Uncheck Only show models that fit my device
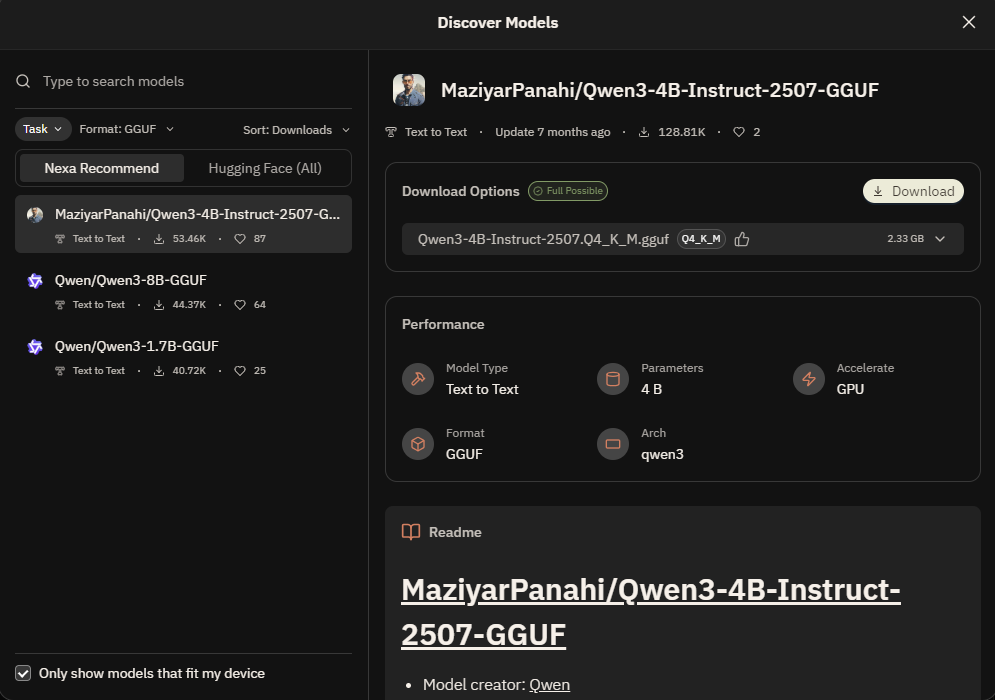This screenshot has height=700, width=995. pos(23,673)
